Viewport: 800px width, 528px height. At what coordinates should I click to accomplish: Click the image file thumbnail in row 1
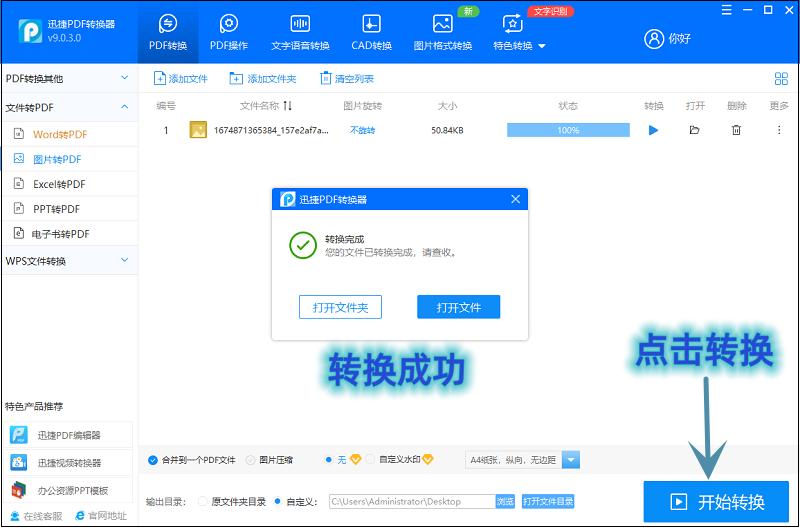pyautogui.click(x=198, y=130)
